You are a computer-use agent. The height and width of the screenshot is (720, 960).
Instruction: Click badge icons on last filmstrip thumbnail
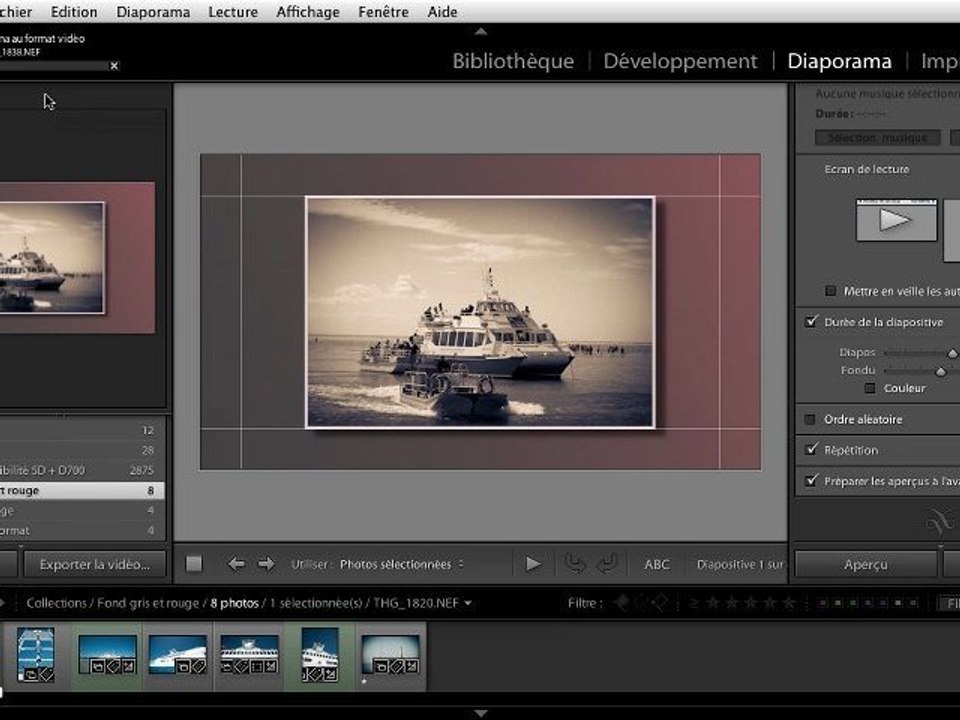pyautogui.click(x=397, y=666)
